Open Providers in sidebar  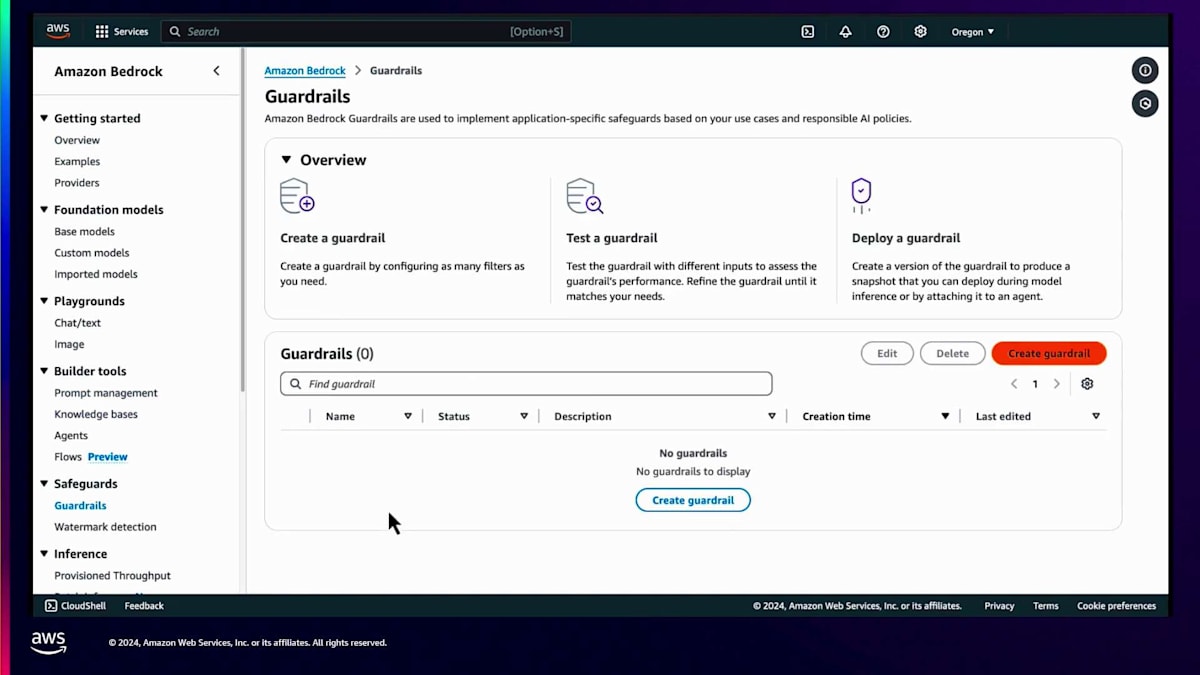click(77, 183)
